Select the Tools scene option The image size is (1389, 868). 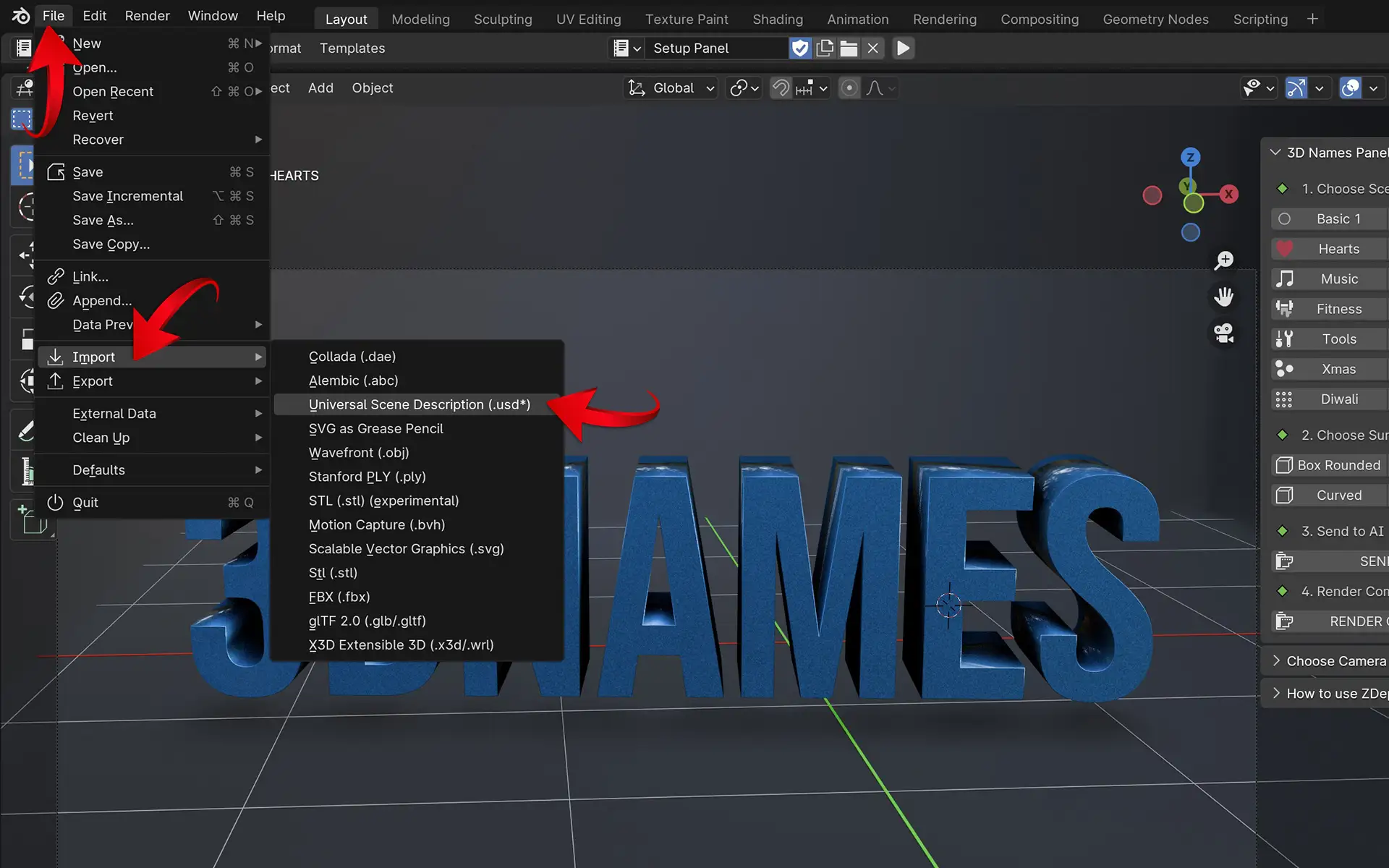click(x=1330, y=339)
